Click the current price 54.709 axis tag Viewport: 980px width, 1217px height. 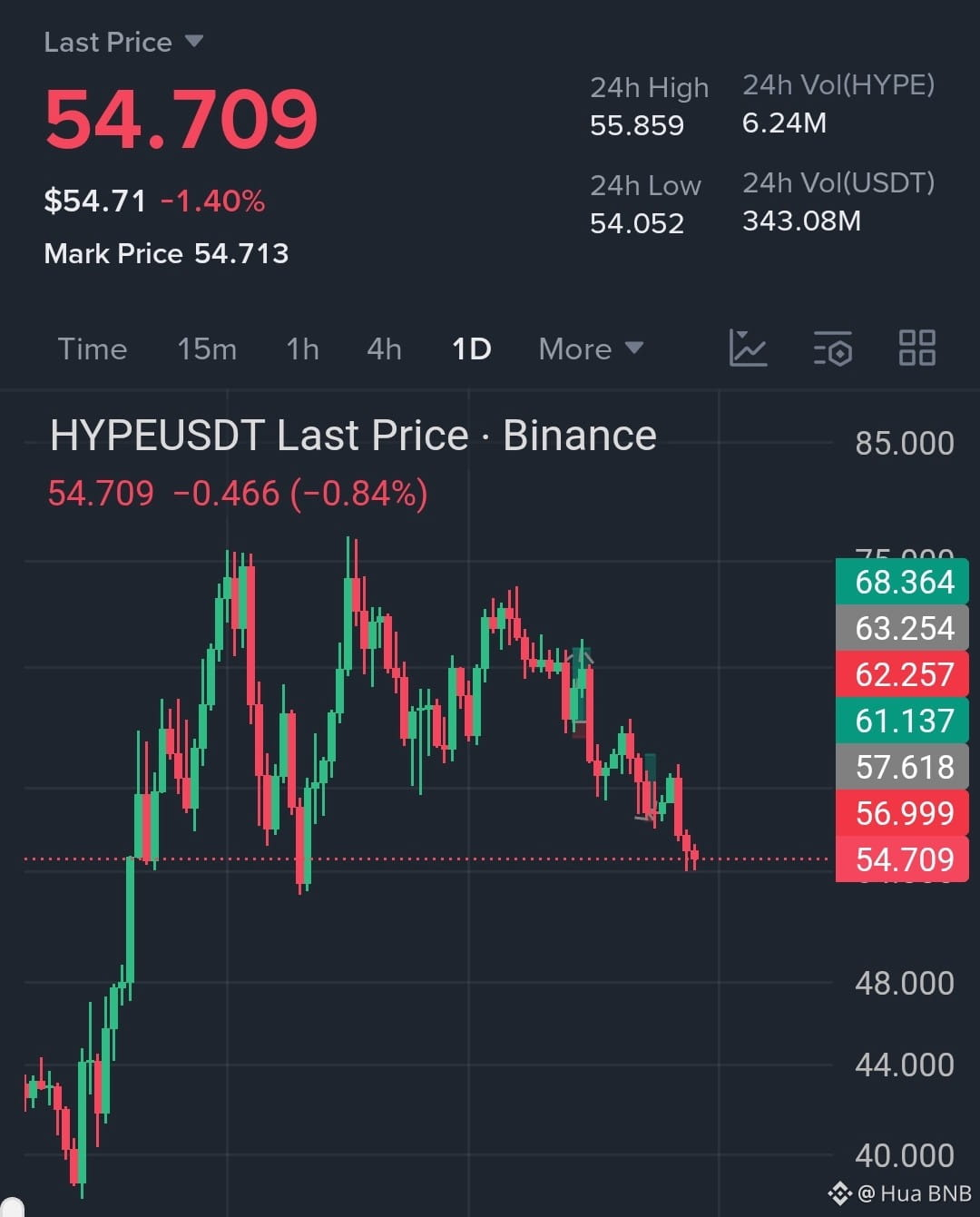click(x=902, y=859)
